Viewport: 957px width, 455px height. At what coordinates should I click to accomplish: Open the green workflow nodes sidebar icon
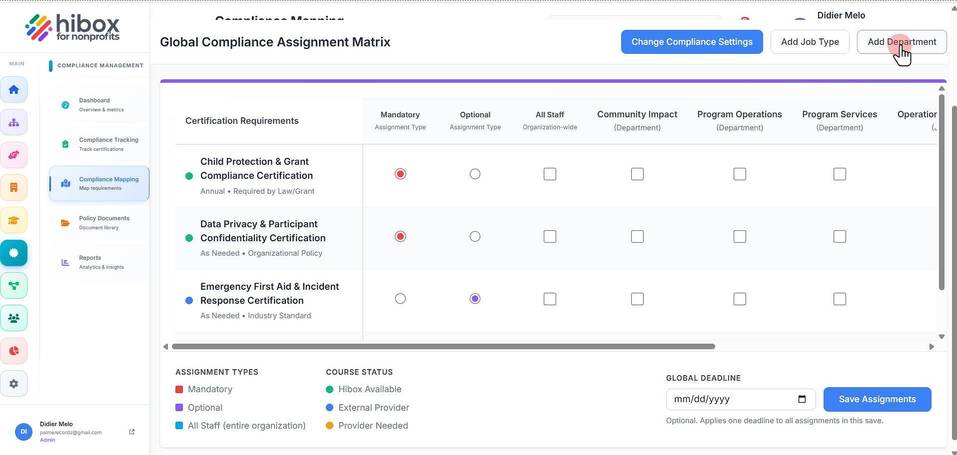pos(13,285)
